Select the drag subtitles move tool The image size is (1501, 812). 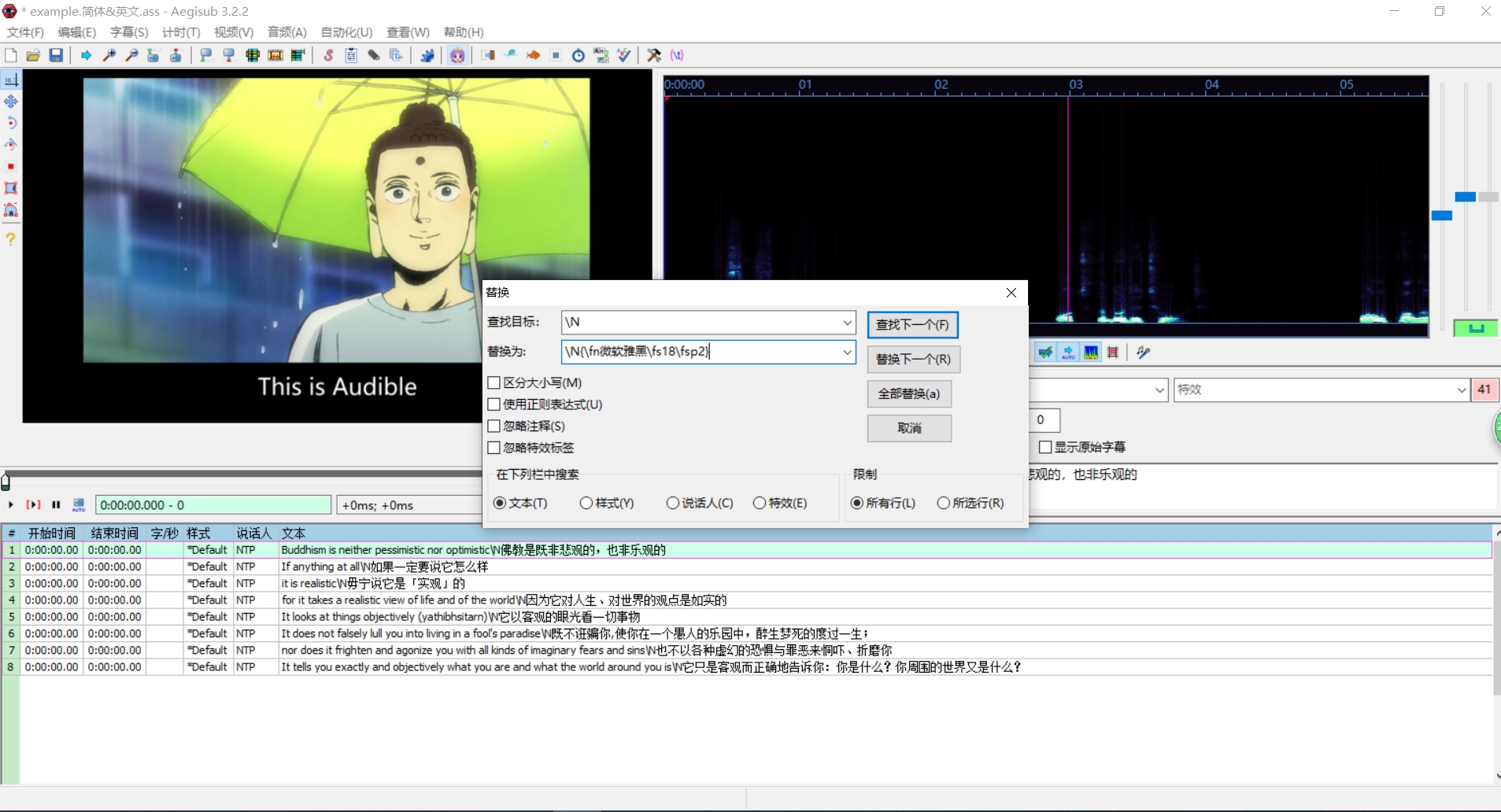click(x=11, y=101)
